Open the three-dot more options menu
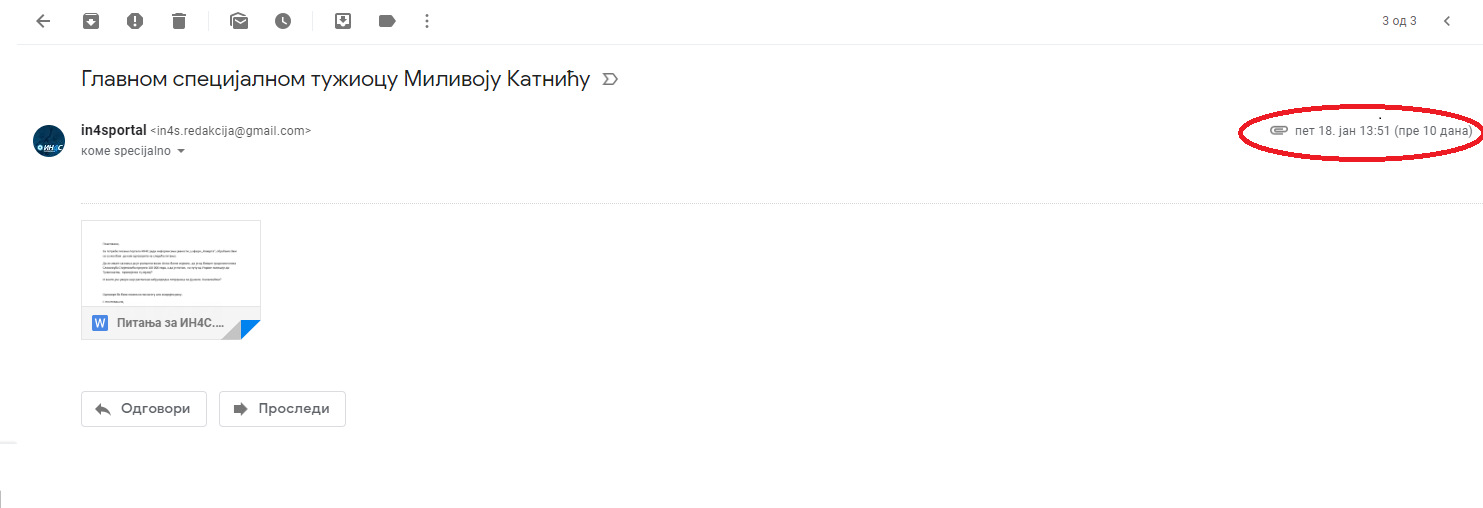 pos(427,21)
